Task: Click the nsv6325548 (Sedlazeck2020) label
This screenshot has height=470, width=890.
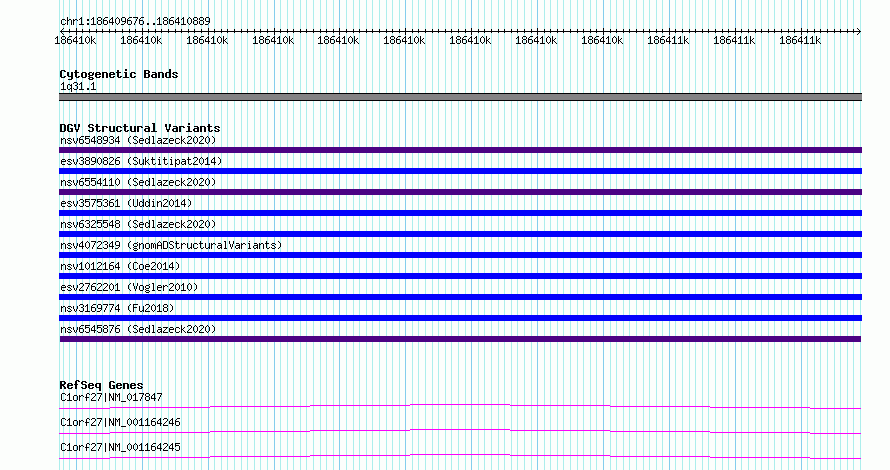Action: pos(138,224)
